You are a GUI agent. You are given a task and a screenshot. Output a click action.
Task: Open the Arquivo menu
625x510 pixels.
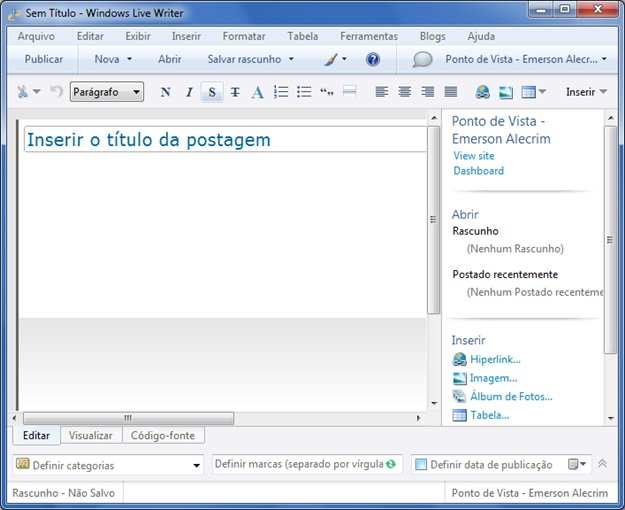pos(36,36)
